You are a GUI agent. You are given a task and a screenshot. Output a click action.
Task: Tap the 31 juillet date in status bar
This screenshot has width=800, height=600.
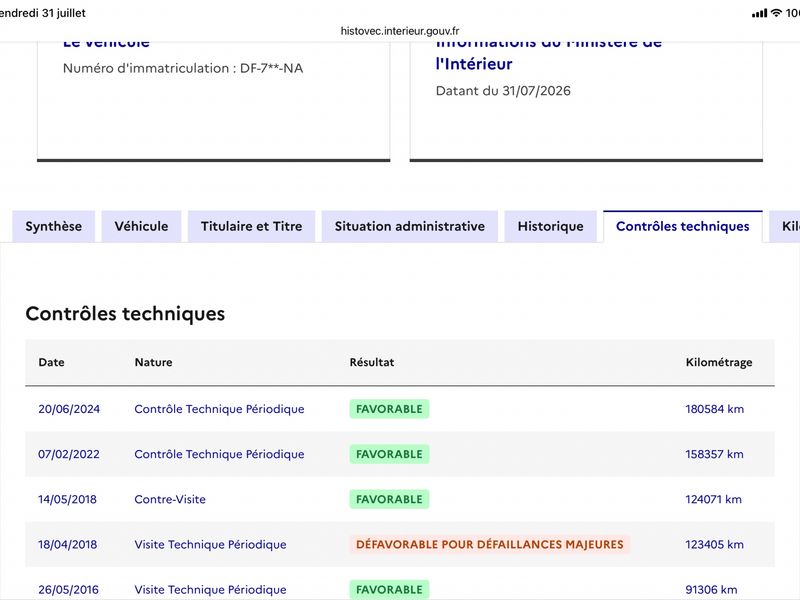point(64,13)
